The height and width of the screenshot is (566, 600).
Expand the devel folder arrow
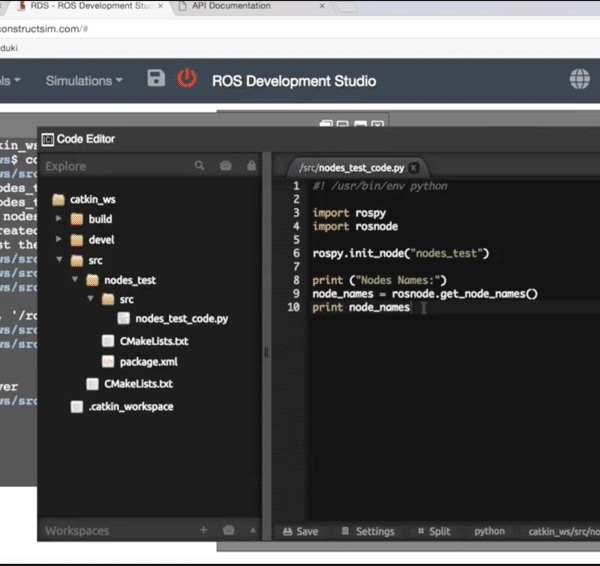coord(59,239)
